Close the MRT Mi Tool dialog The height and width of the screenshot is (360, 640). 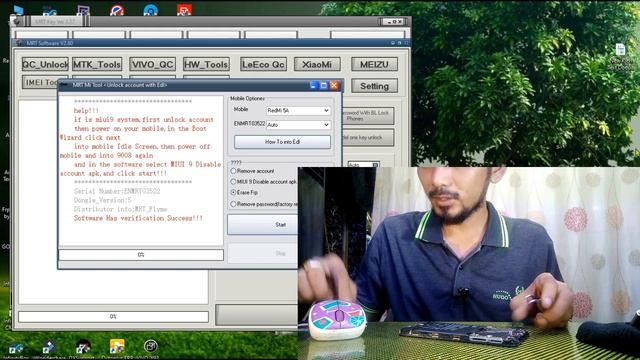point(334,85)
